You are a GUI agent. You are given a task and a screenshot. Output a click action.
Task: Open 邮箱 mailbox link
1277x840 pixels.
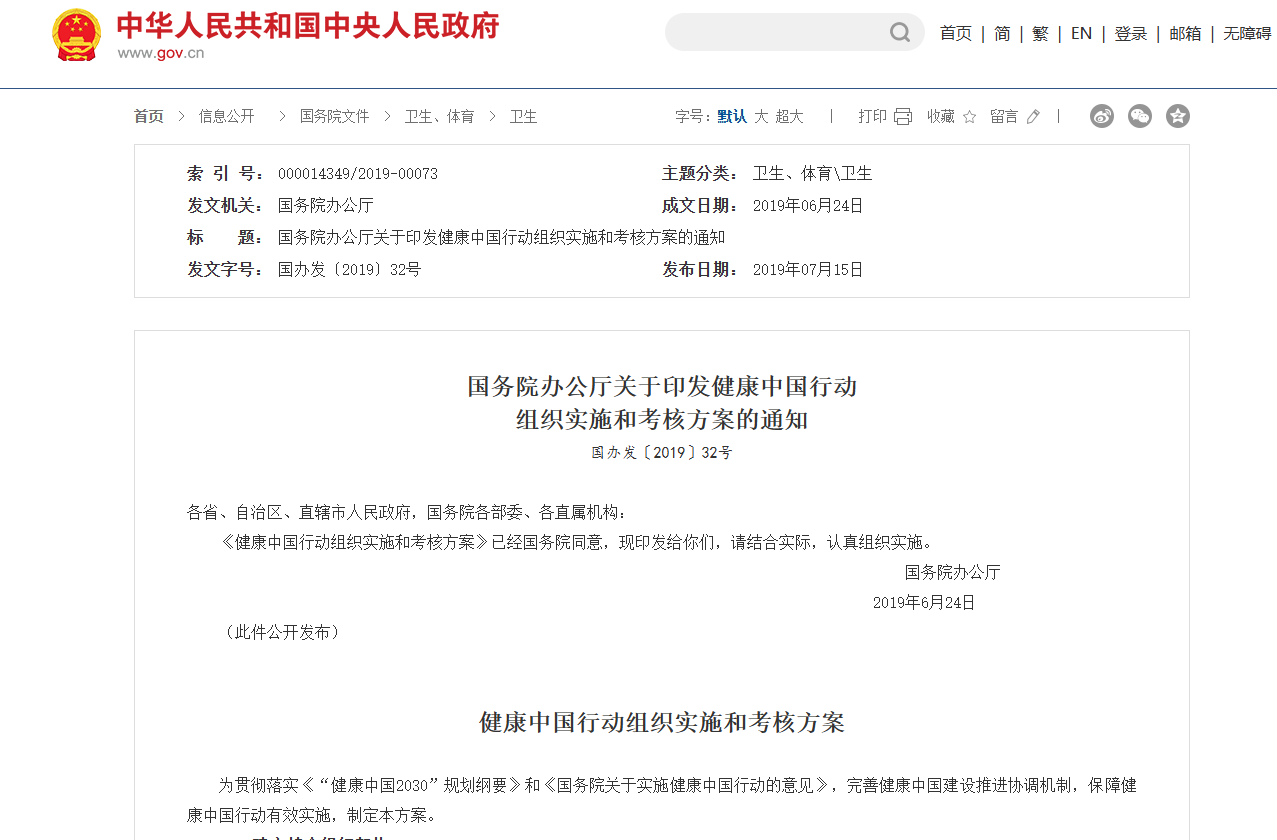(1185, 34)
